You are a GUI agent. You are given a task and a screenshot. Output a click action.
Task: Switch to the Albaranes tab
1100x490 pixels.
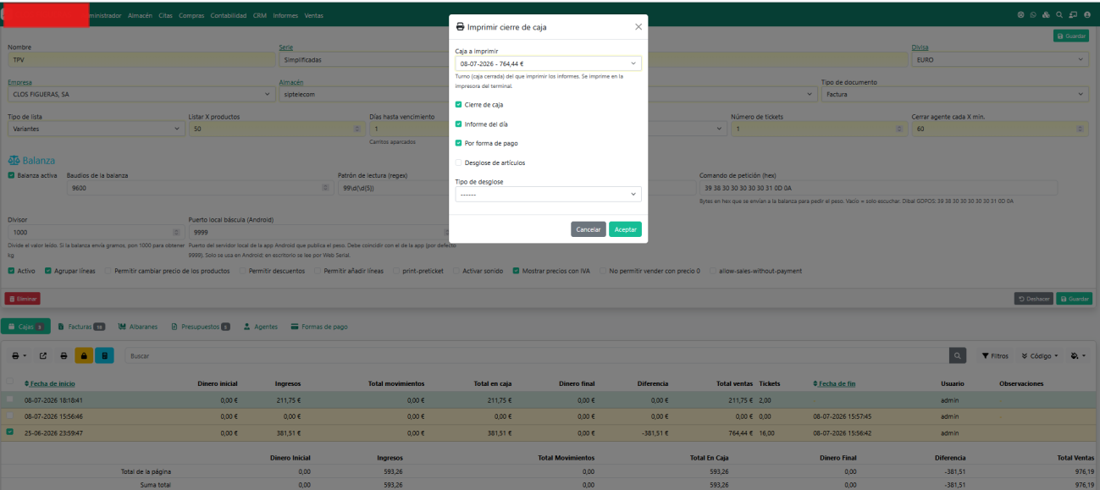(138, 326)
